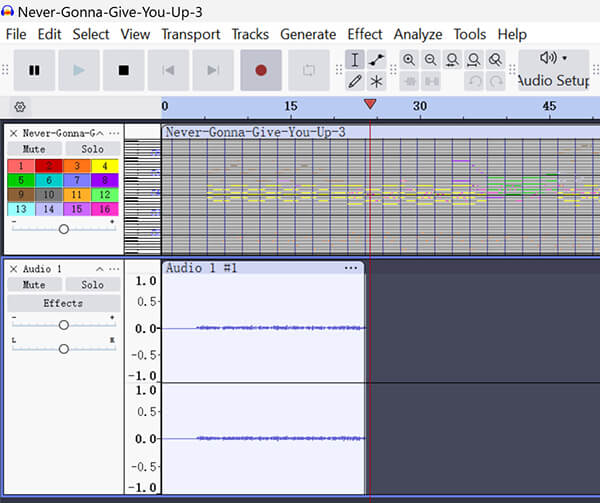Open timeline options gear icon
600x503 pixels.
[20, 107]
